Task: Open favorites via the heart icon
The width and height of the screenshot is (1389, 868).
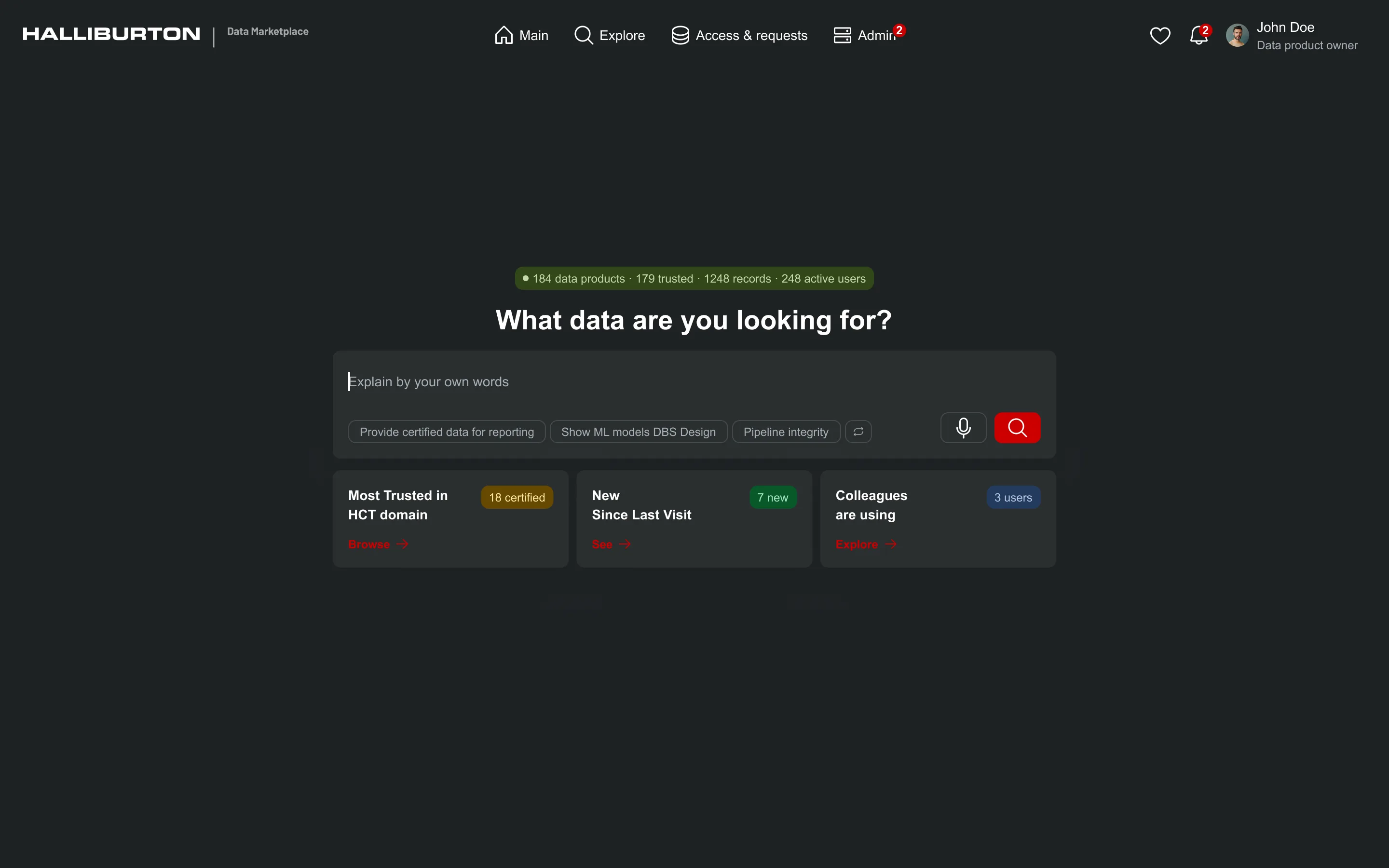Action: coord(1160,36)
